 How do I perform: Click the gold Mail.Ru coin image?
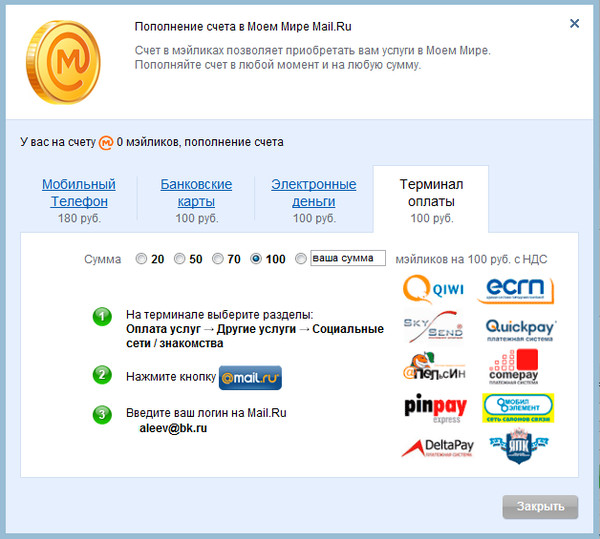point(64,62)
